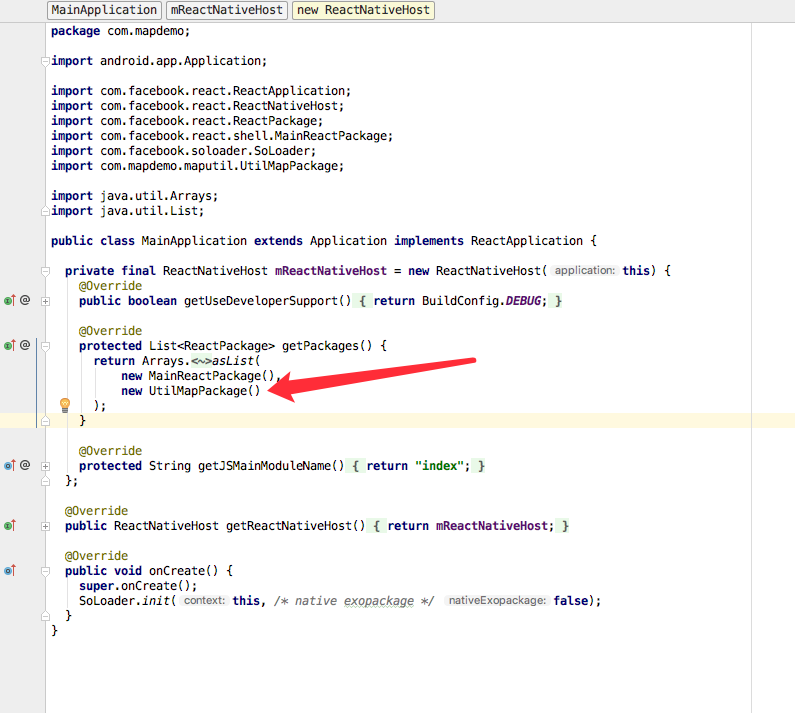The height and width of the screenshot is (713, 795).
Task: Collapse the import block using its fold marker
Action: click(45, 61)
